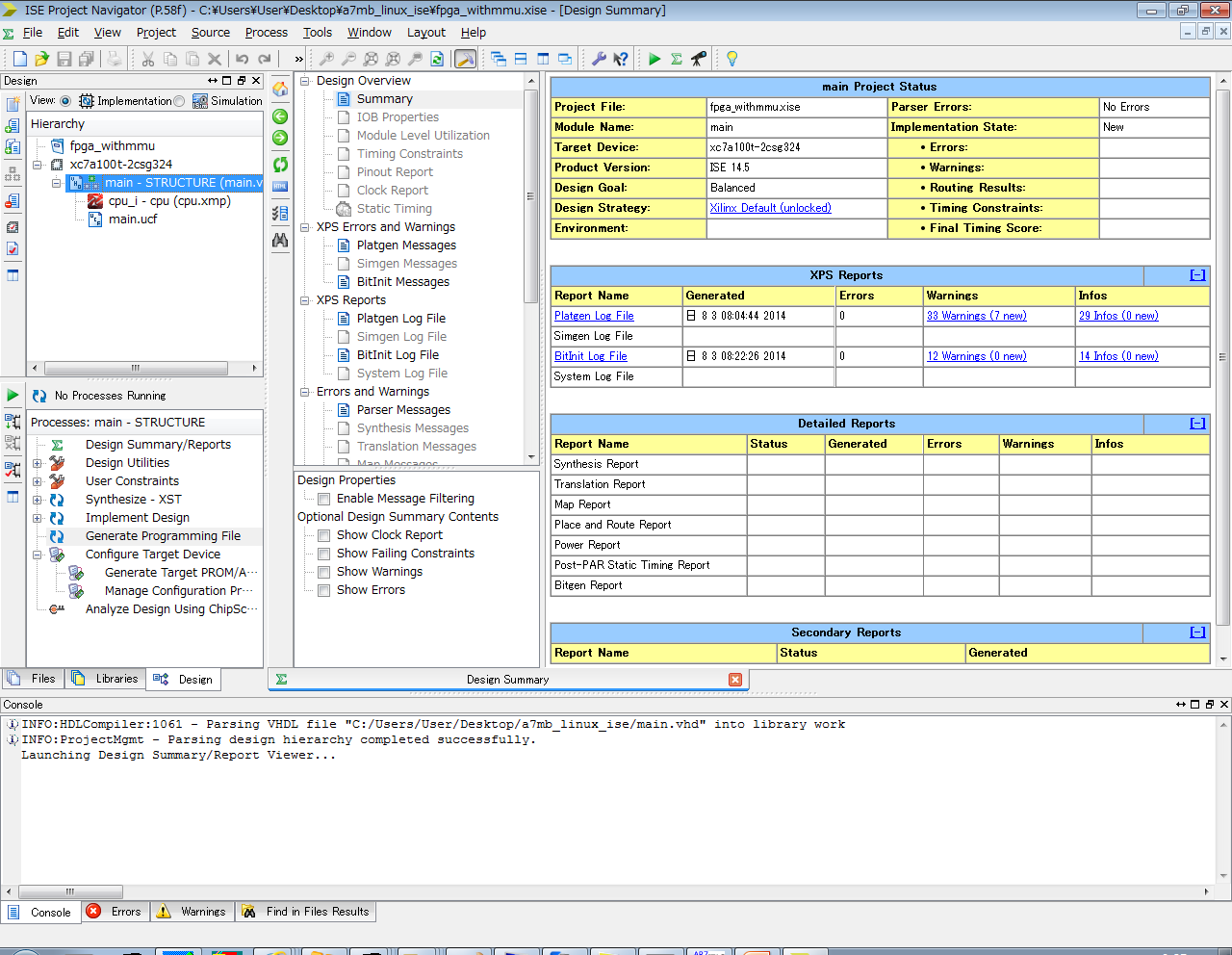Click the home icon beside the report tree
Image resolution: width=1232 pixels, height=955 pixels.
pyautogui.click(x=280, y=90)
